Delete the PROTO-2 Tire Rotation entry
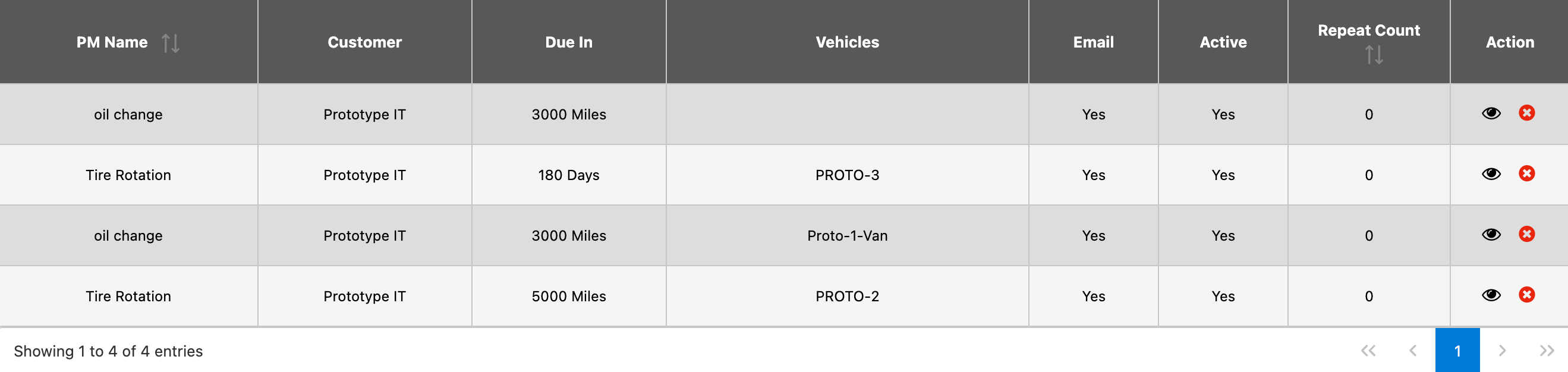This screenshot has height=372, width=1568. click(1526, 295)
